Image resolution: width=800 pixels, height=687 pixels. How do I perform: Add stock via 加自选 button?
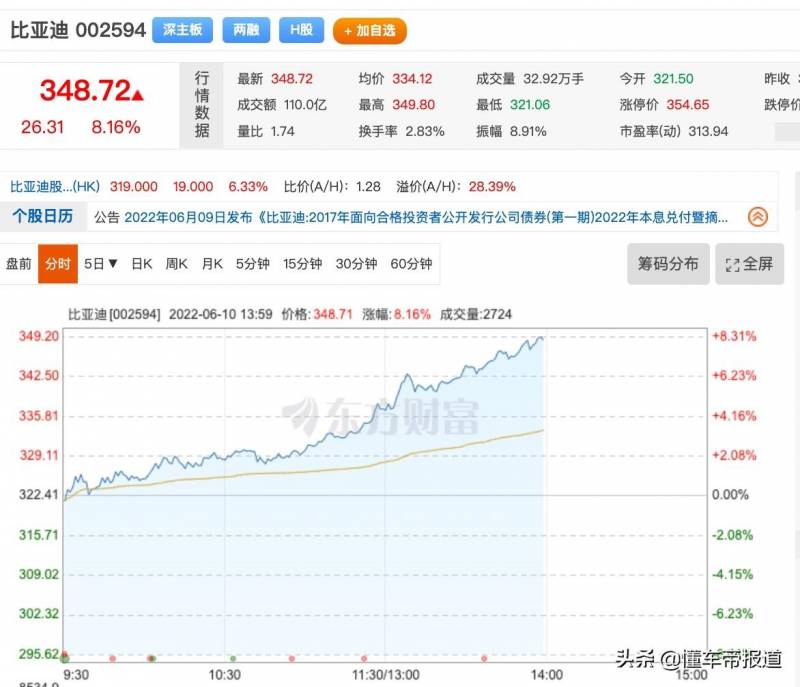tap(369, 31)
